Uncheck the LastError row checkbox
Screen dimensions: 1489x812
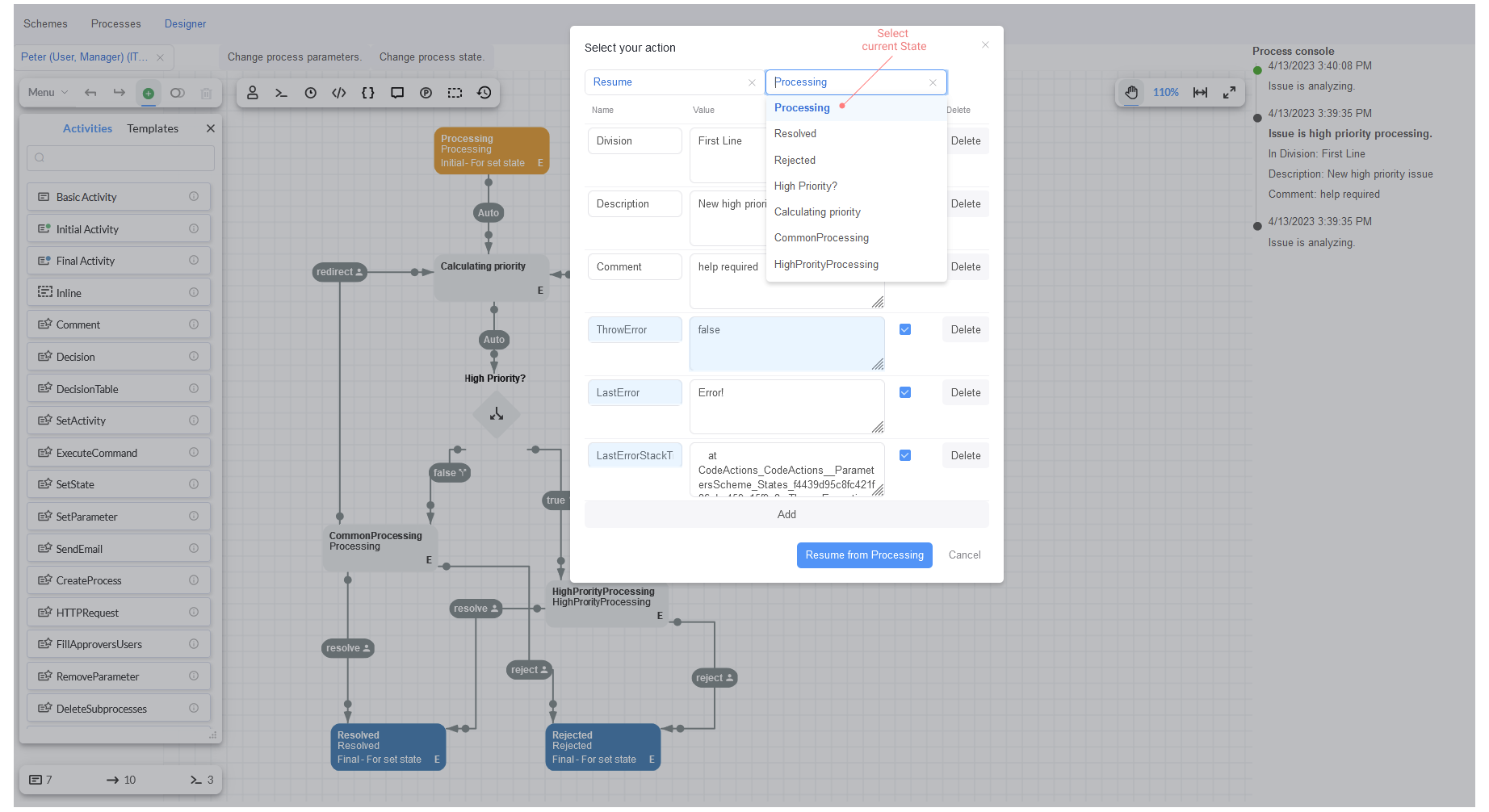point(905,392)
